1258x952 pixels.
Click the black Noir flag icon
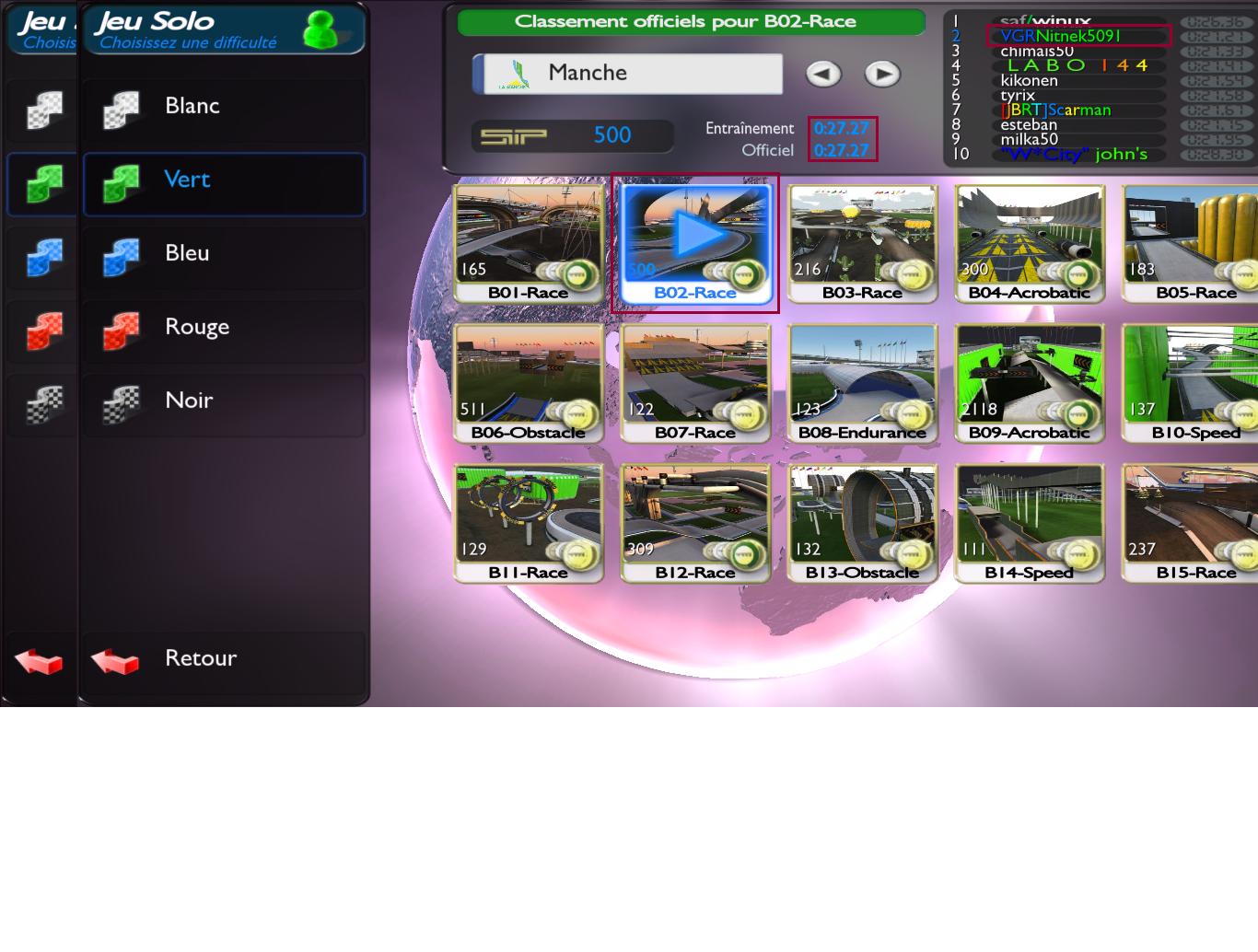[122, 403]
